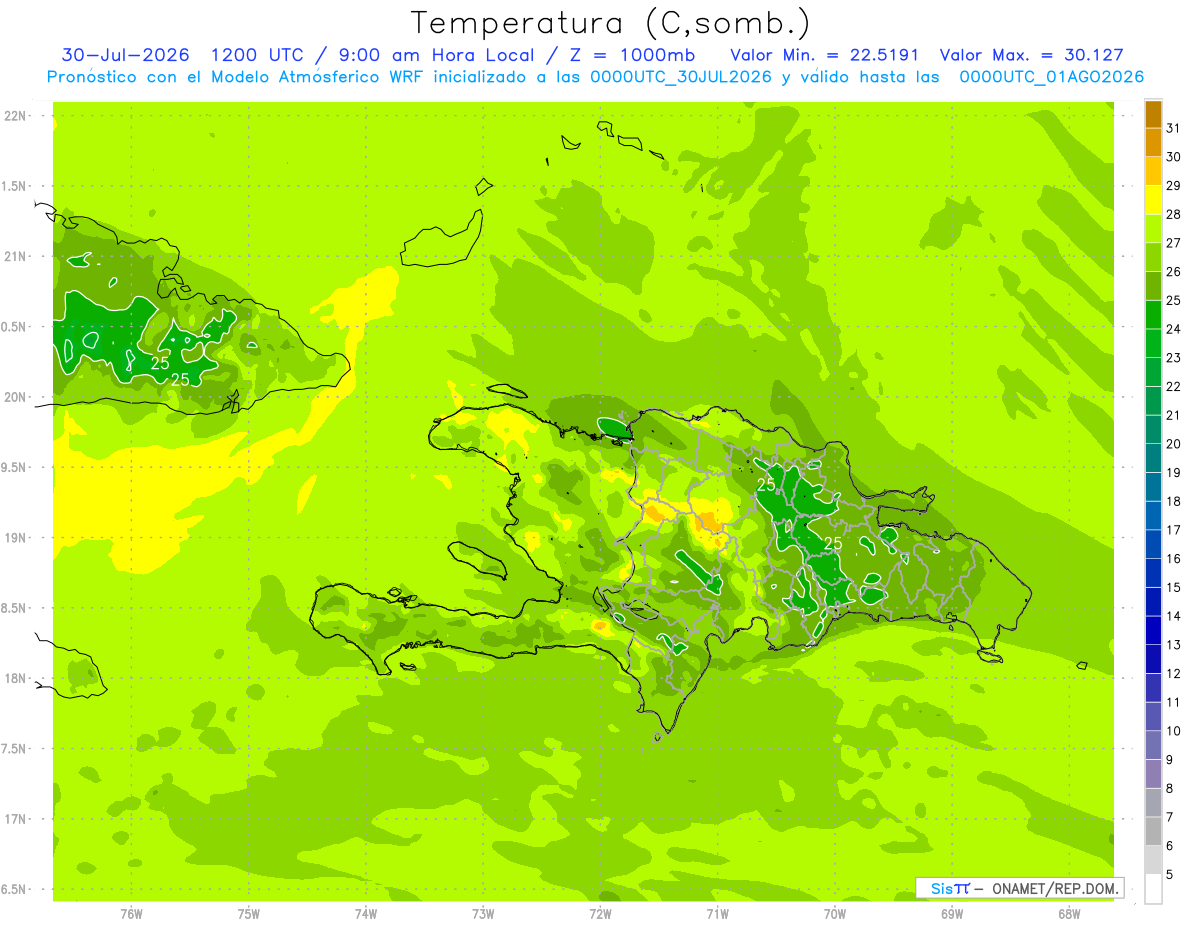Click the '8.5N' latitude label
Viewport: 1200px width, 927px height.
tap(15, 608)
